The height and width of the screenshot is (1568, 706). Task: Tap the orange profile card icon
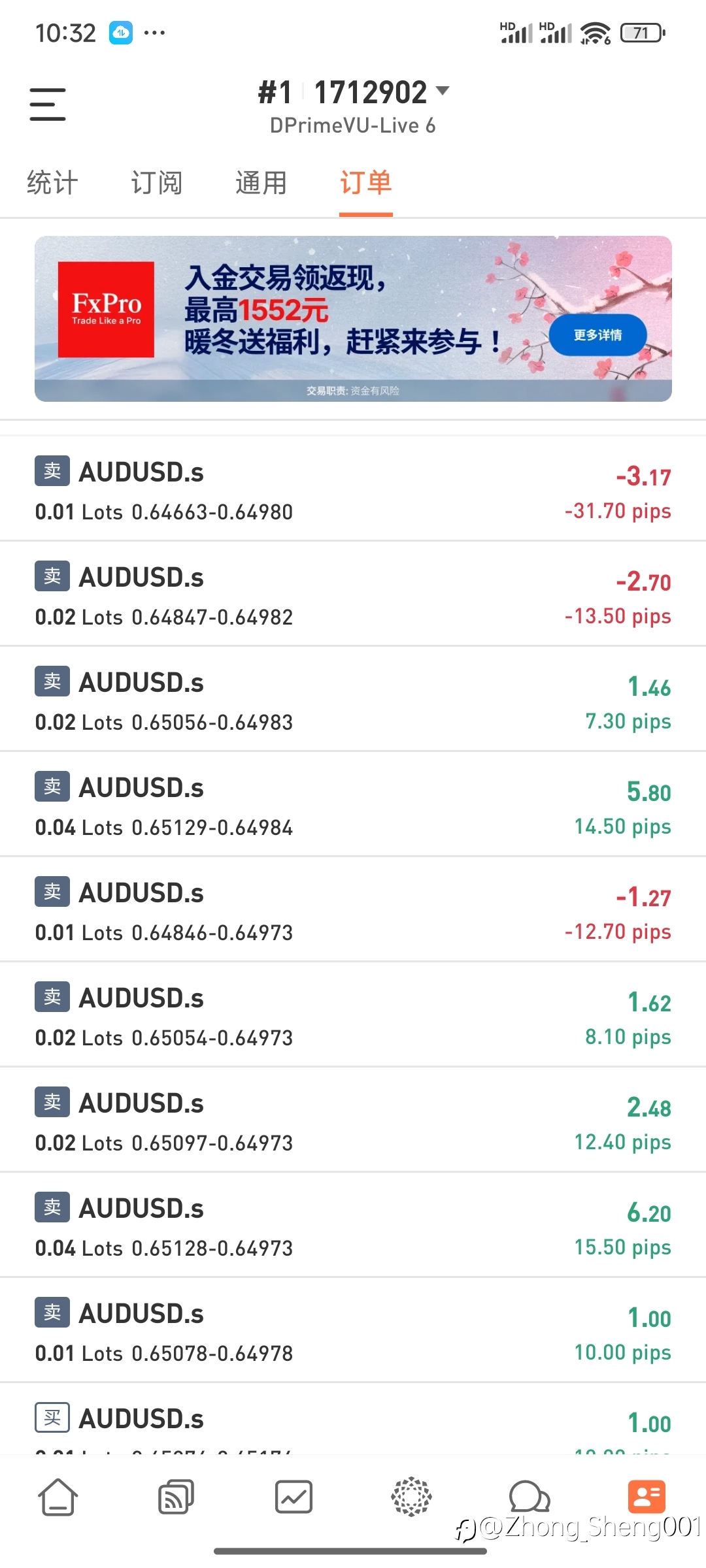click(647, 1496)
